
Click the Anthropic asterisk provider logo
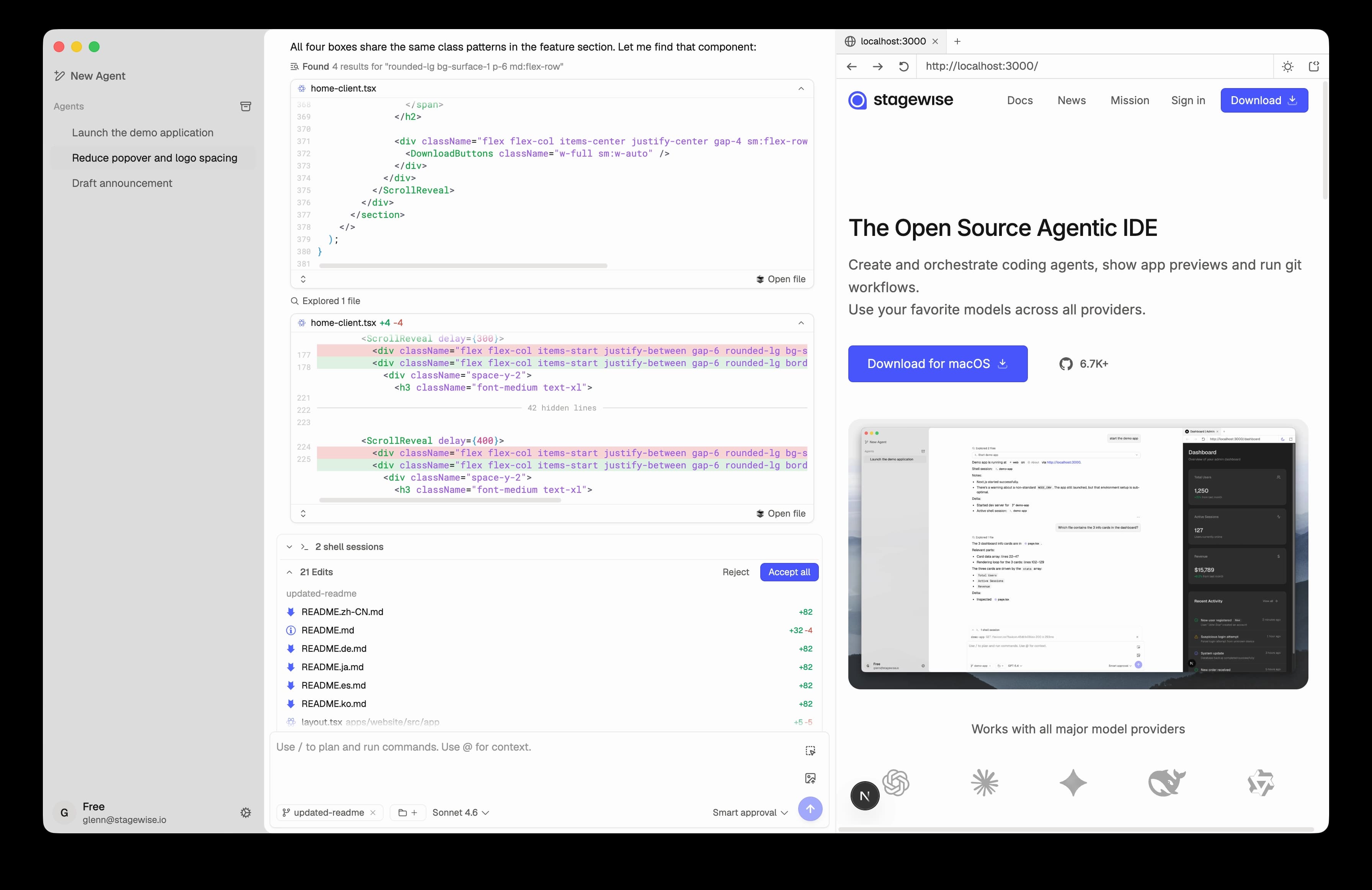(x=985, y=783)
